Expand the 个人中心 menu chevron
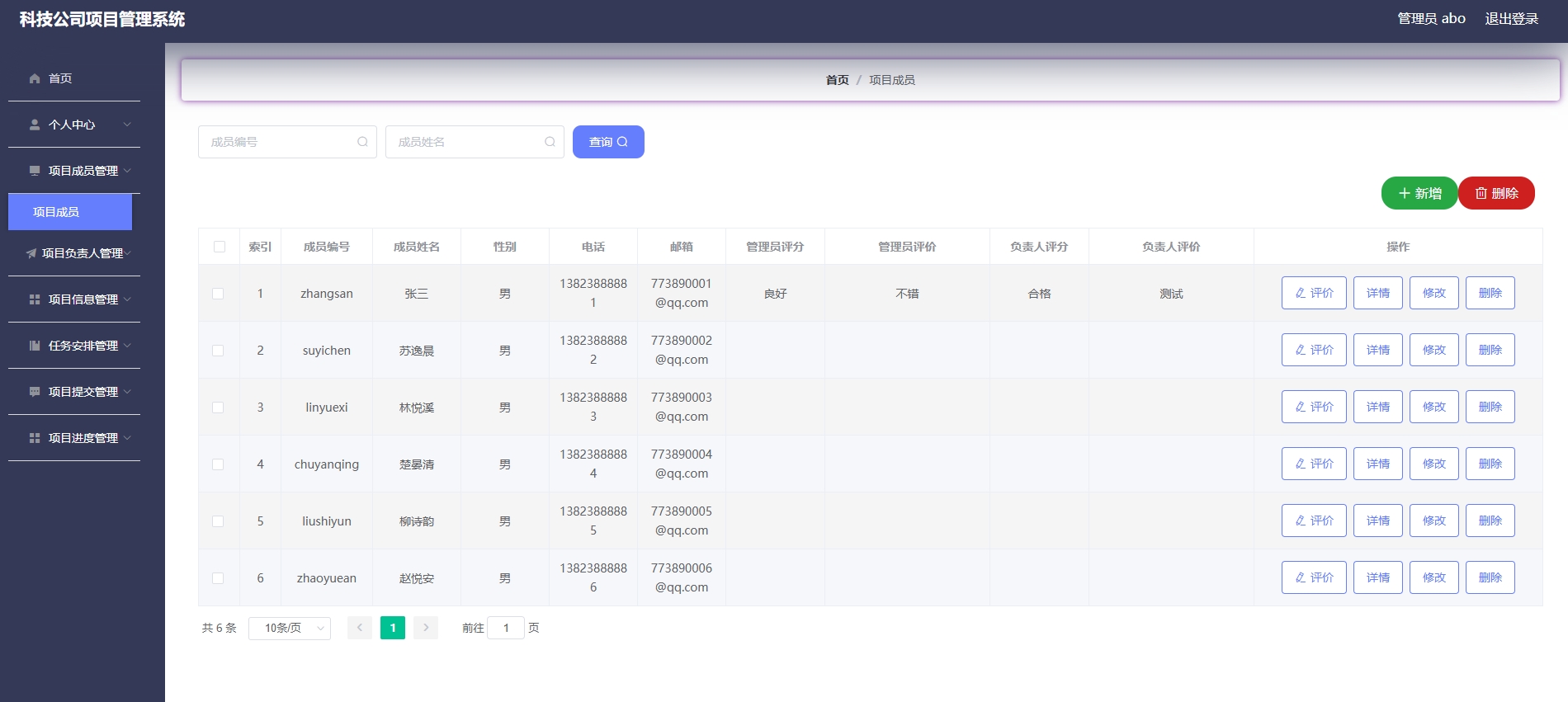 pyautogui.click(x=127, y=125)
